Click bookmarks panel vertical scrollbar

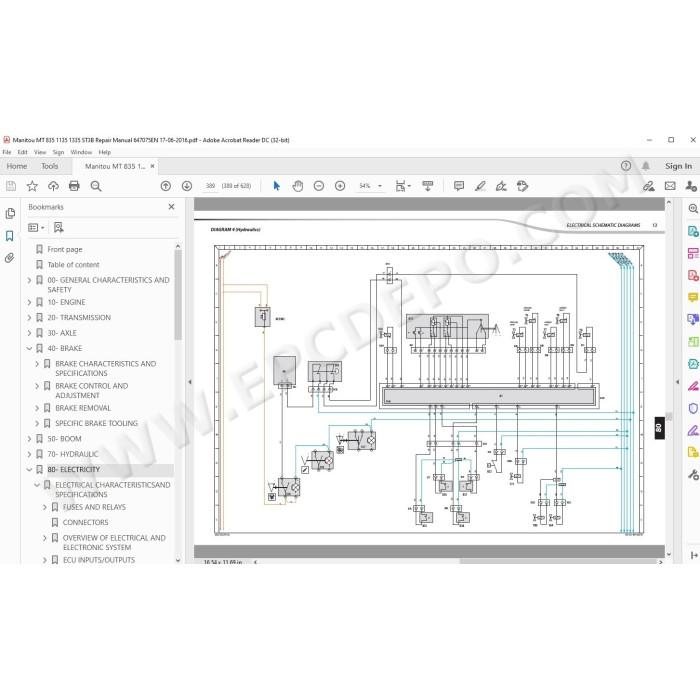pyautogui.click(x=178, y=293)
